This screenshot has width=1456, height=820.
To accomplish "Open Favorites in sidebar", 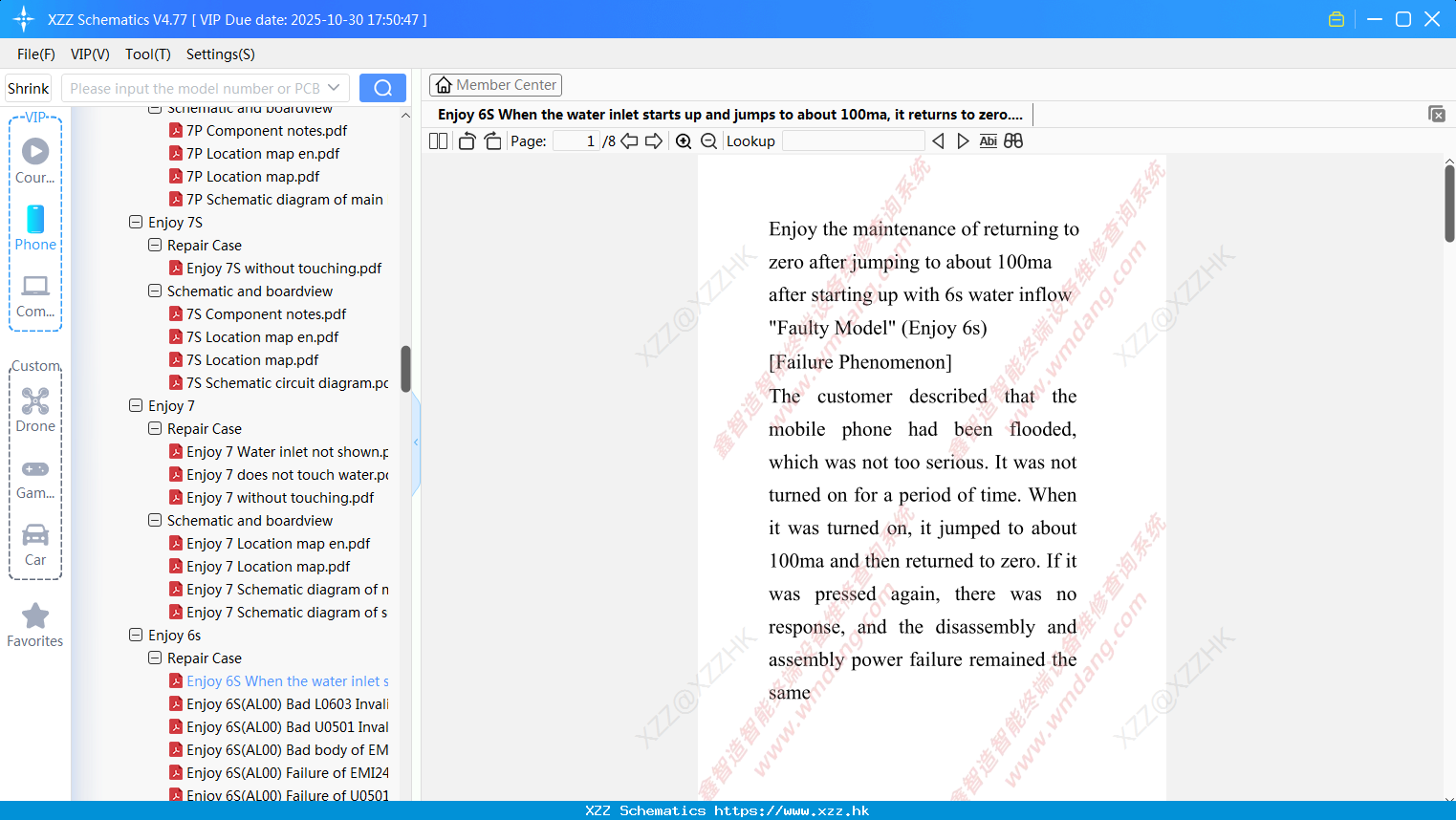I will pyautogui.click(x=35, y=626).
